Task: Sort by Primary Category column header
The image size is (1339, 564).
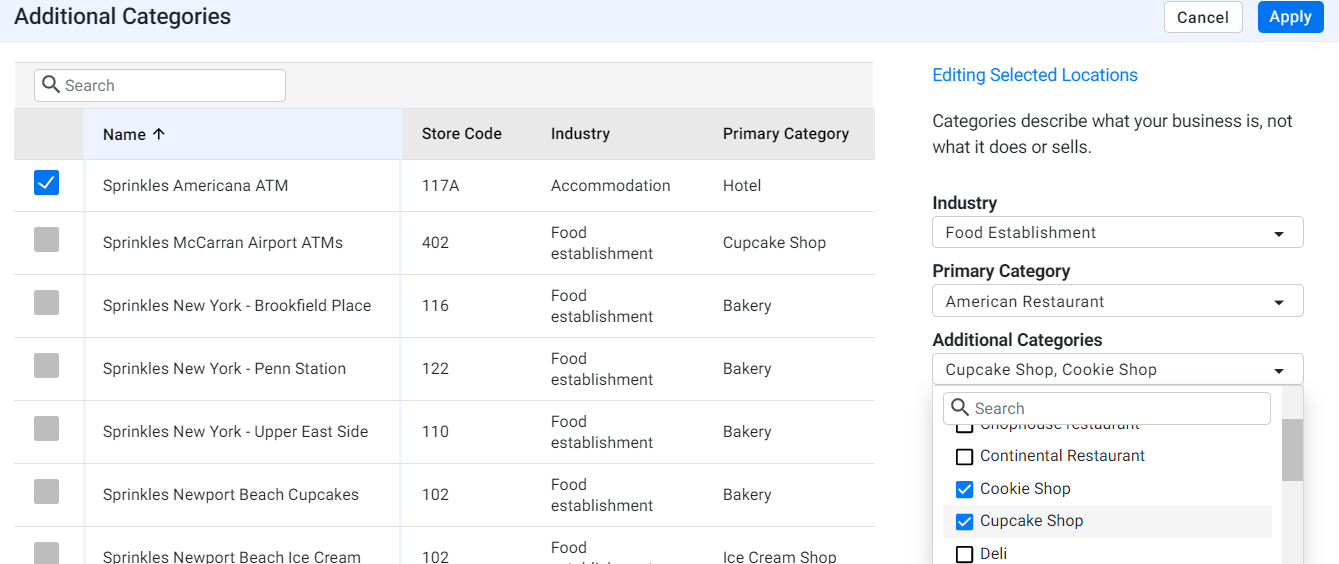Action: point(786,134)
